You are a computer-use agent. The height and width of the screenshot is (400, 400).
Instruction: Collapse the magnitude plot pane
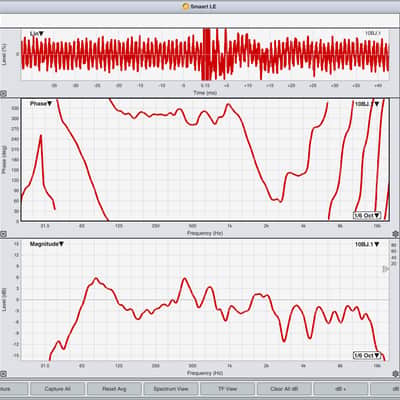pyautogui.click(x=3, y=374)
